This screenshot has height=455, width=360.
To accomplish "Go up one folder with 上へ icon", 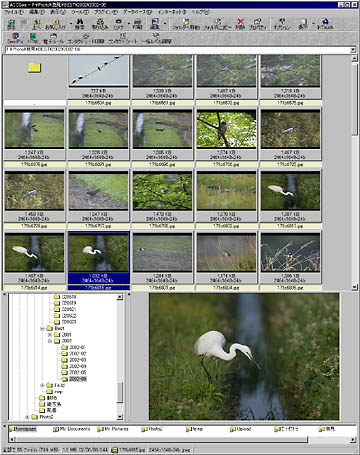I will 36,24.
